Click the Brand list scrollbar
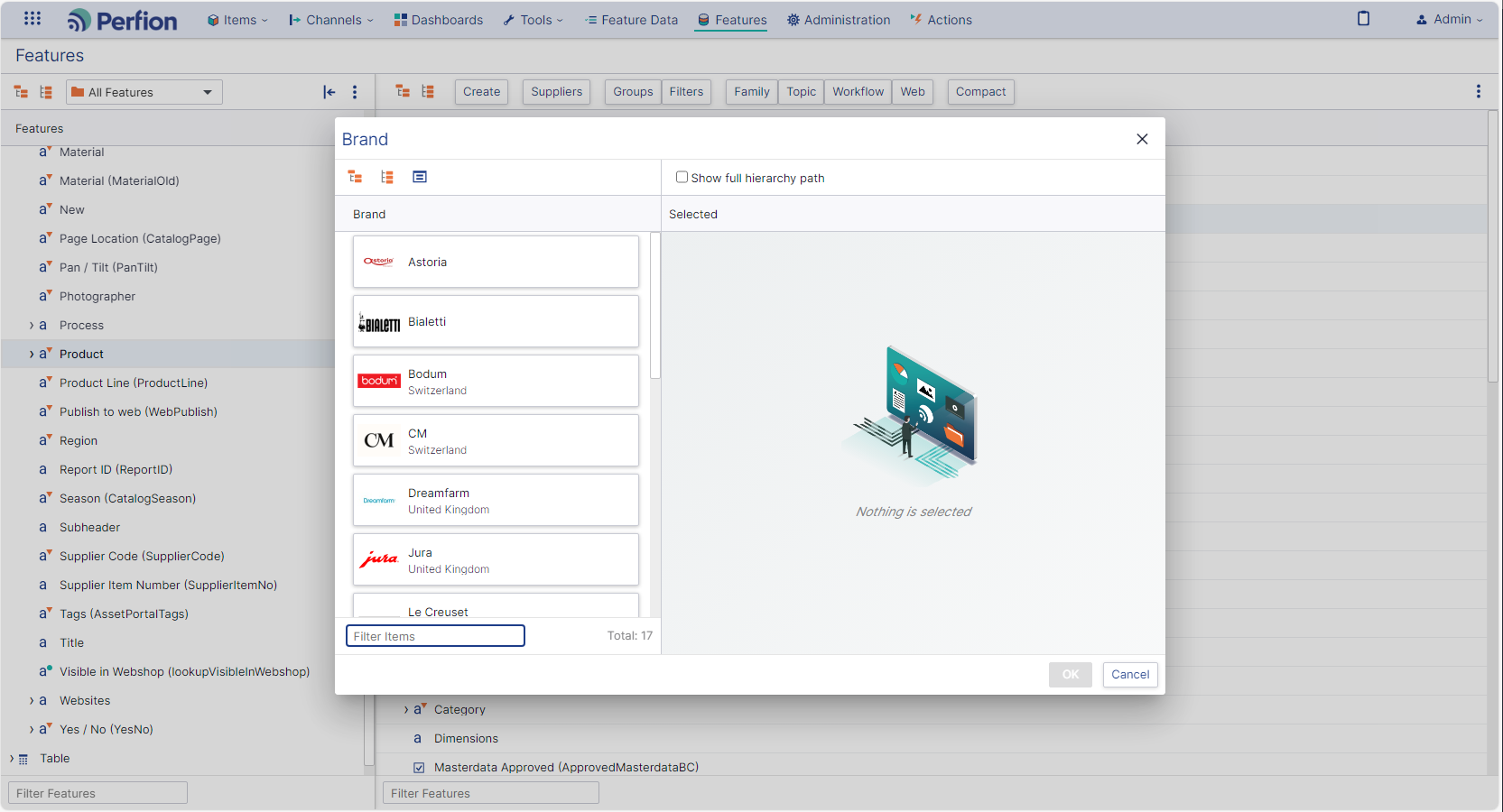This screenshot has width=1503, height=812. pyautogui.click(x=655, y=306)
